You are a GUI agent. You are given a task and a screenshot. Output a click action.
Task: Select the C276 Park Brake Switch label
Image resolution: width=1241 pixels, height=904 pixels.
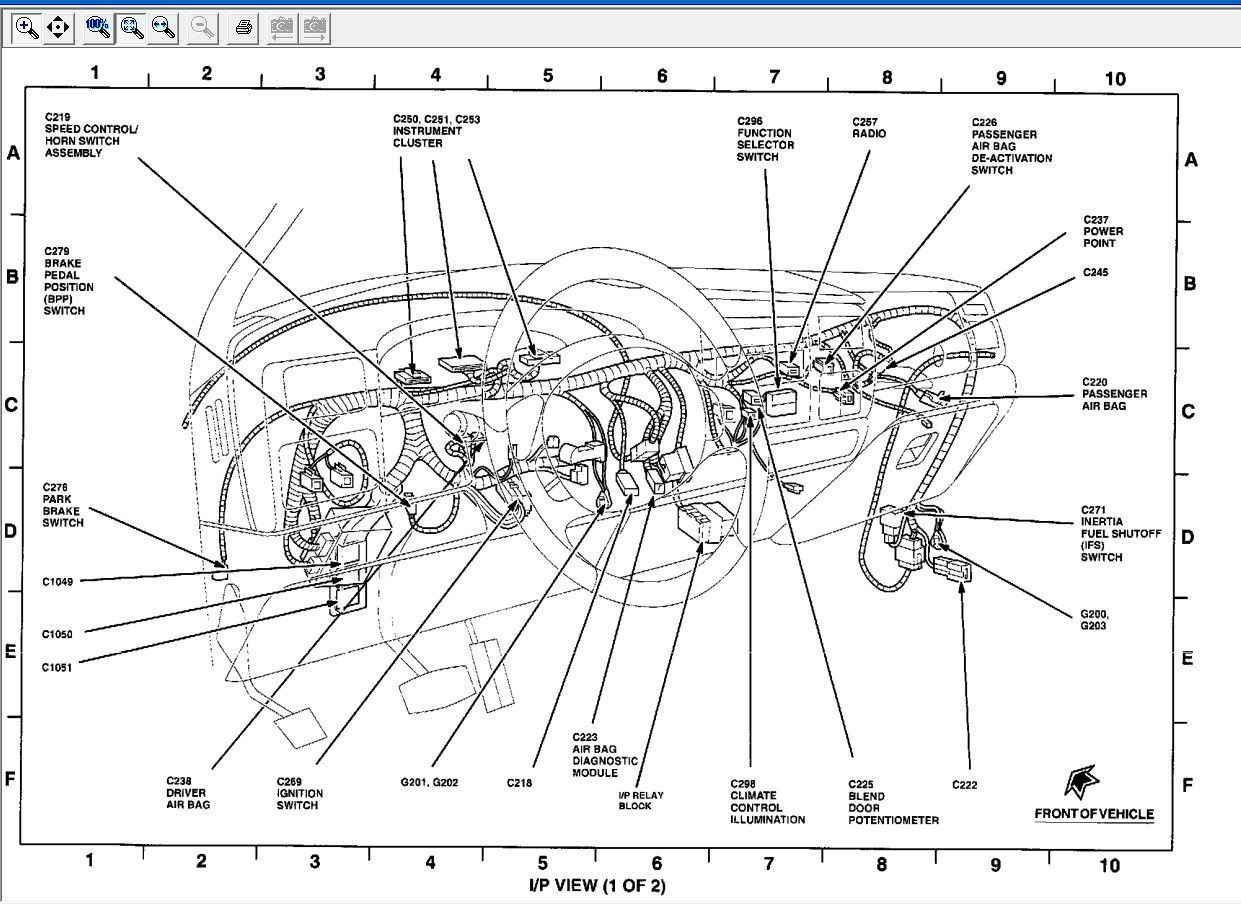click(x=62, y=505)
